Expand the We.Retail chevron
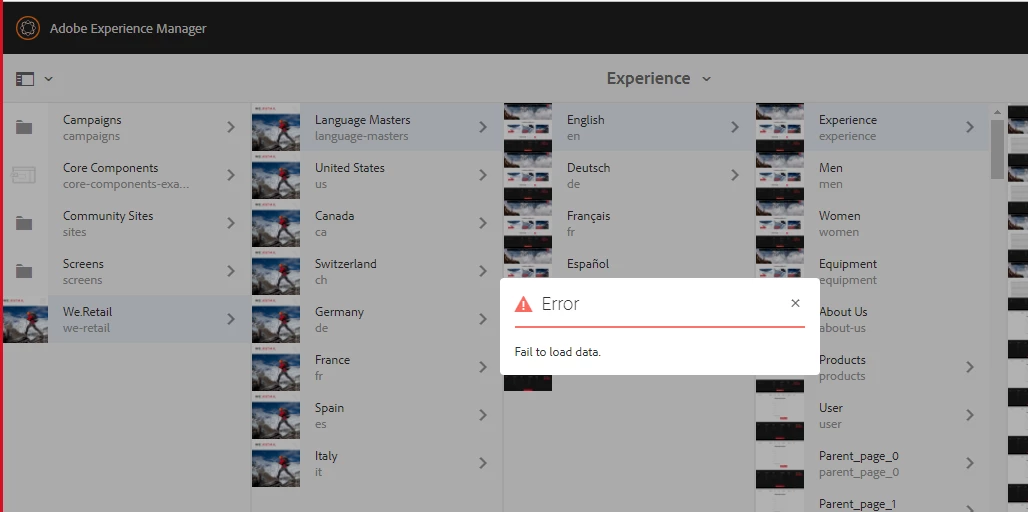 [x=231, y=319]
